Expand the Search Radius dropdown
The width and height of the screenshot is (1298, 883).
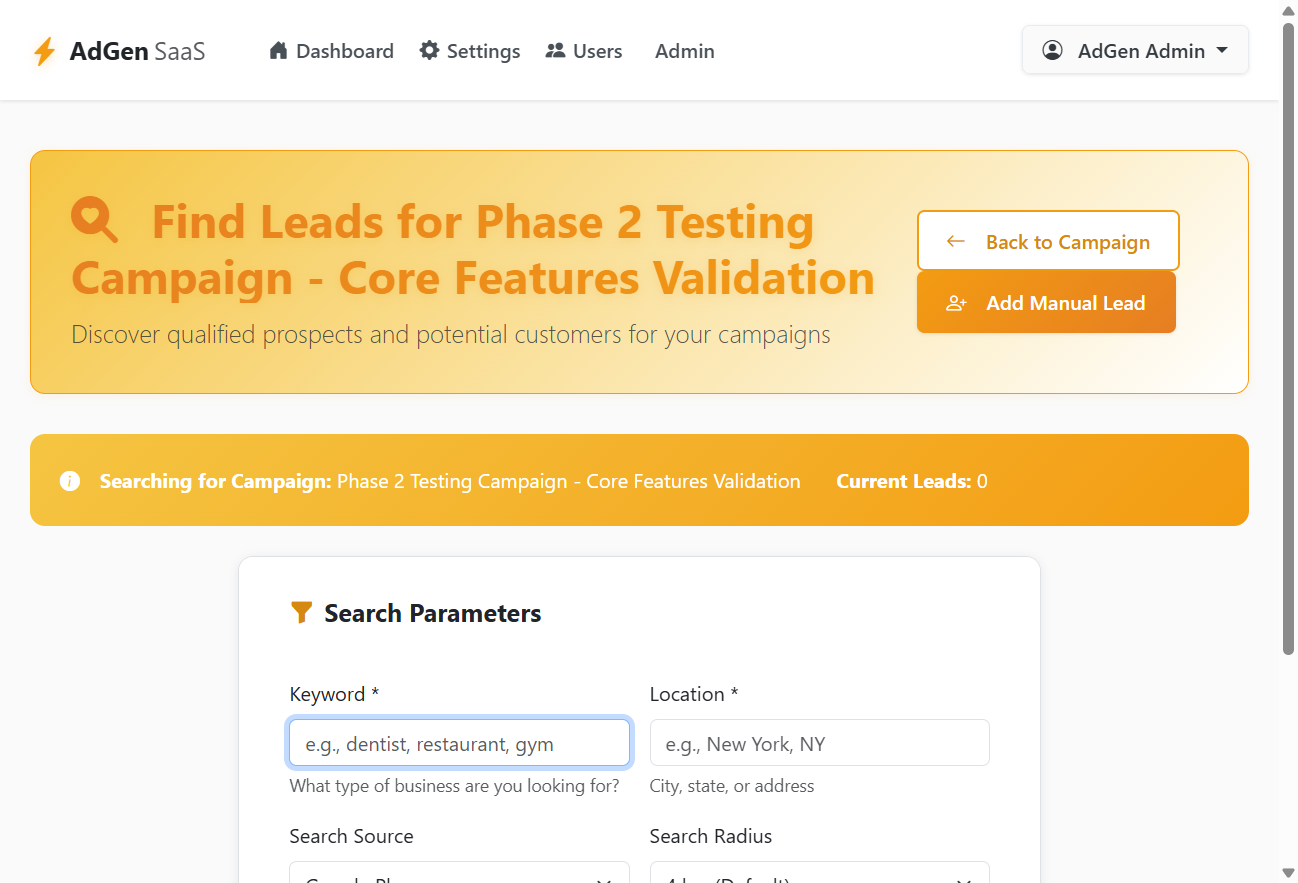pyautogui.click(x=819, y=873)
